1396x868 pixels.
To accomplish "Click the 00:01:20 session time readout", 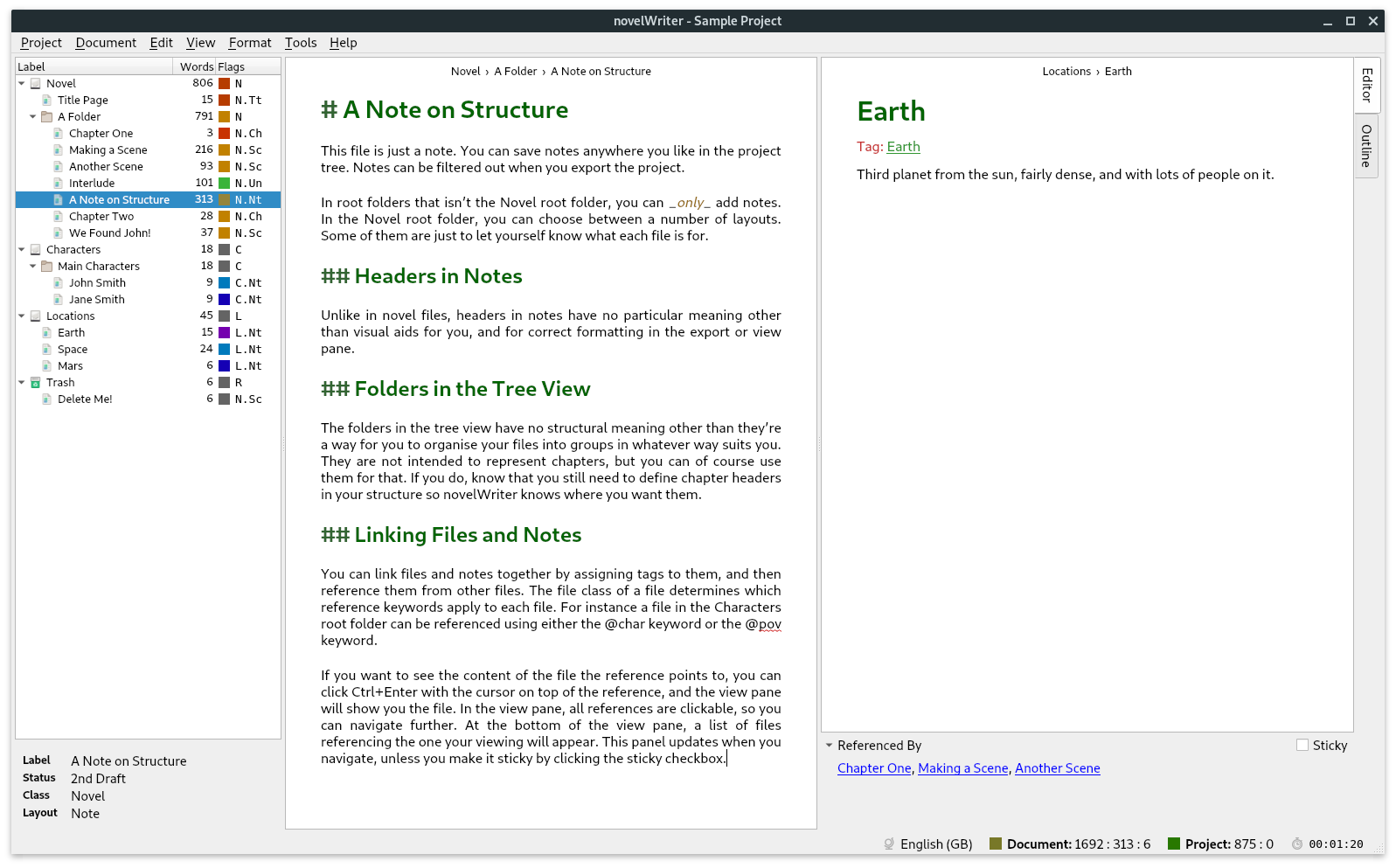I will tap(1336, 844).
